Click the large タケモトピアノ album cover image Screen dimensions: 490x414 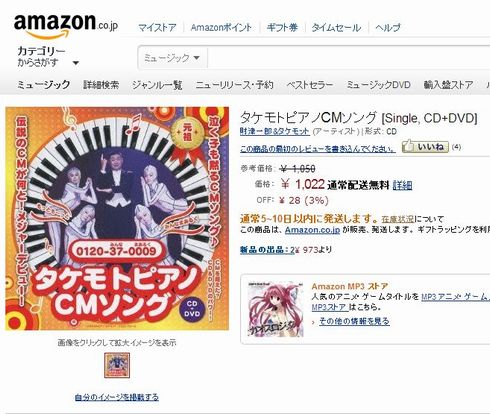(117, 218)
